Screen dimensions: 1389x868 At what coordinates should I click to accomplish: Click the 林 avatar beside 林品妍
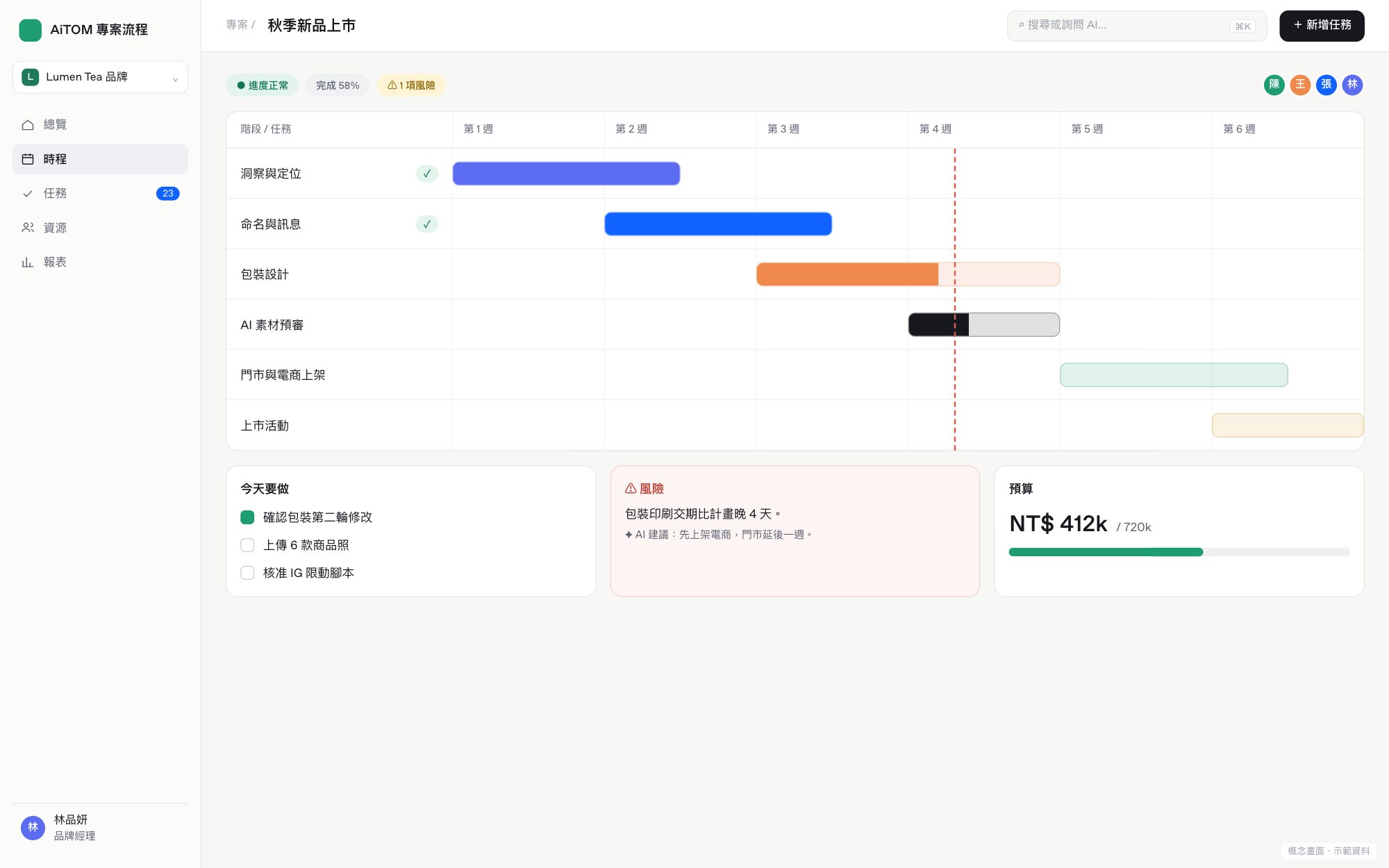33,828
